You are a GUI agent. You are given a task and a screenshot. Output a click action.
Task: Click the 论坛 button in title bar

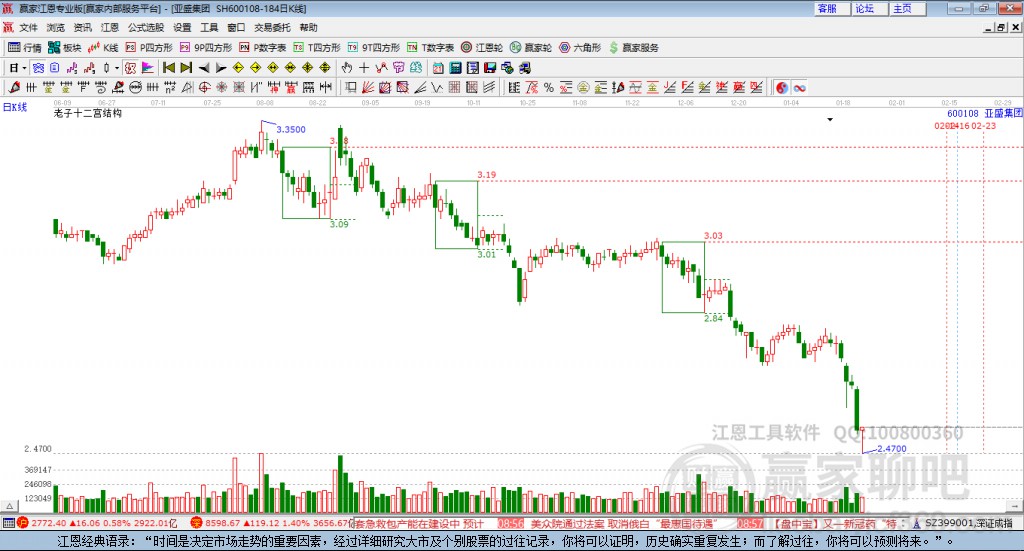pyautogui.click(x=870, y=8)
